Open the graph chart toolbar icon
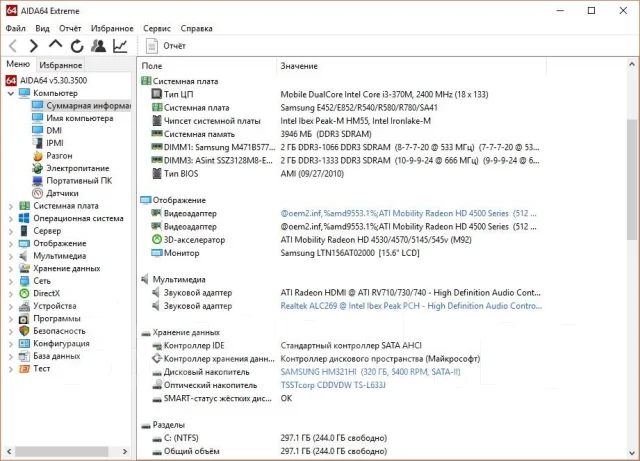 [120, 46]
